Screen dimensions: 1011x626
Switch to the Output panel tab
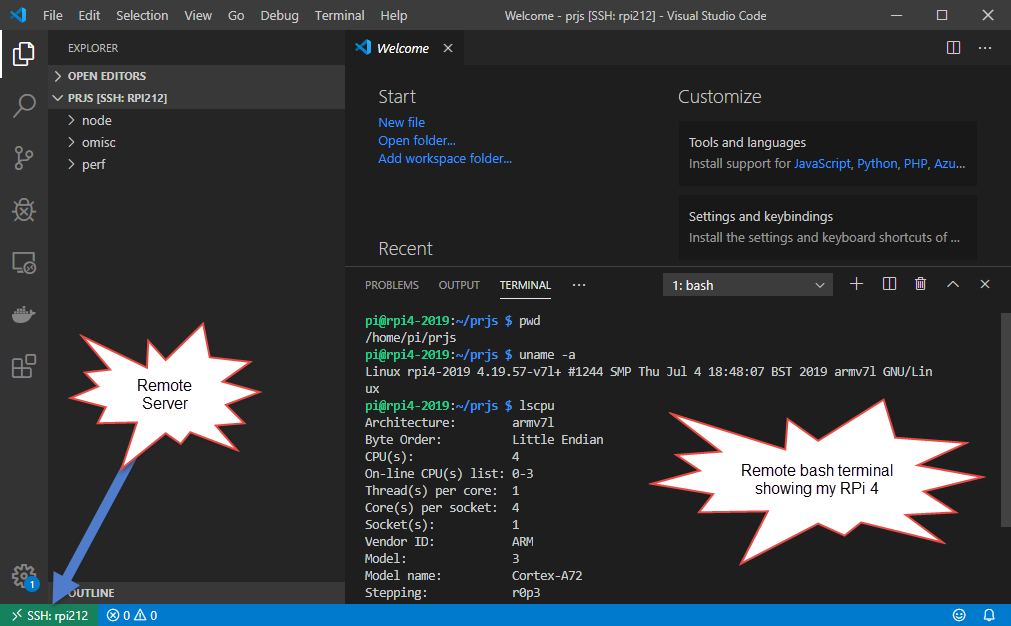click(459, 285)
